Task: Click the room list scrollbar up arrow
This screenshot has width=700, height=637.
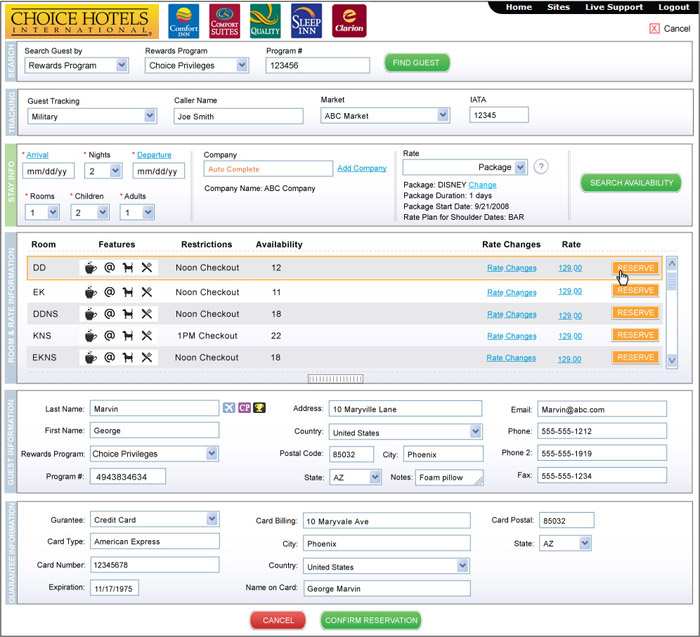Action: coord(672,264)
